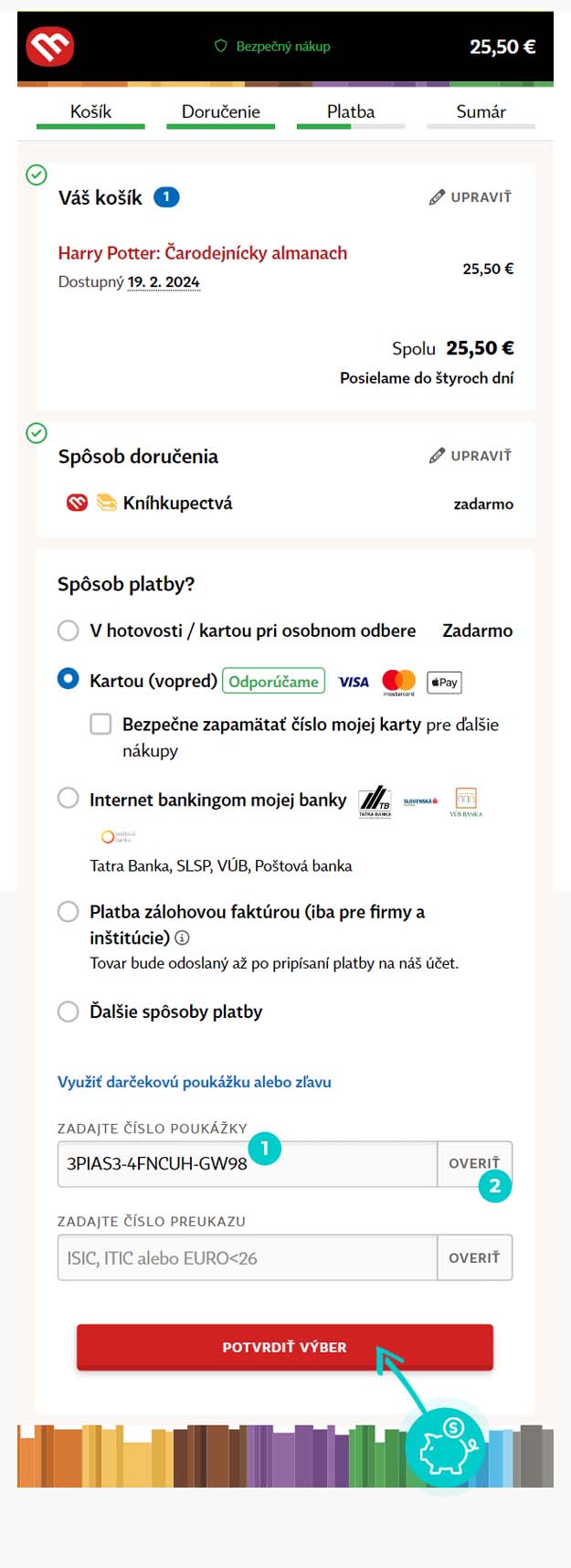Viewport: 571px width, 1568px height.
Task: Click the pencil icon beside Spôsob doručenia
Action: point(437,456)
